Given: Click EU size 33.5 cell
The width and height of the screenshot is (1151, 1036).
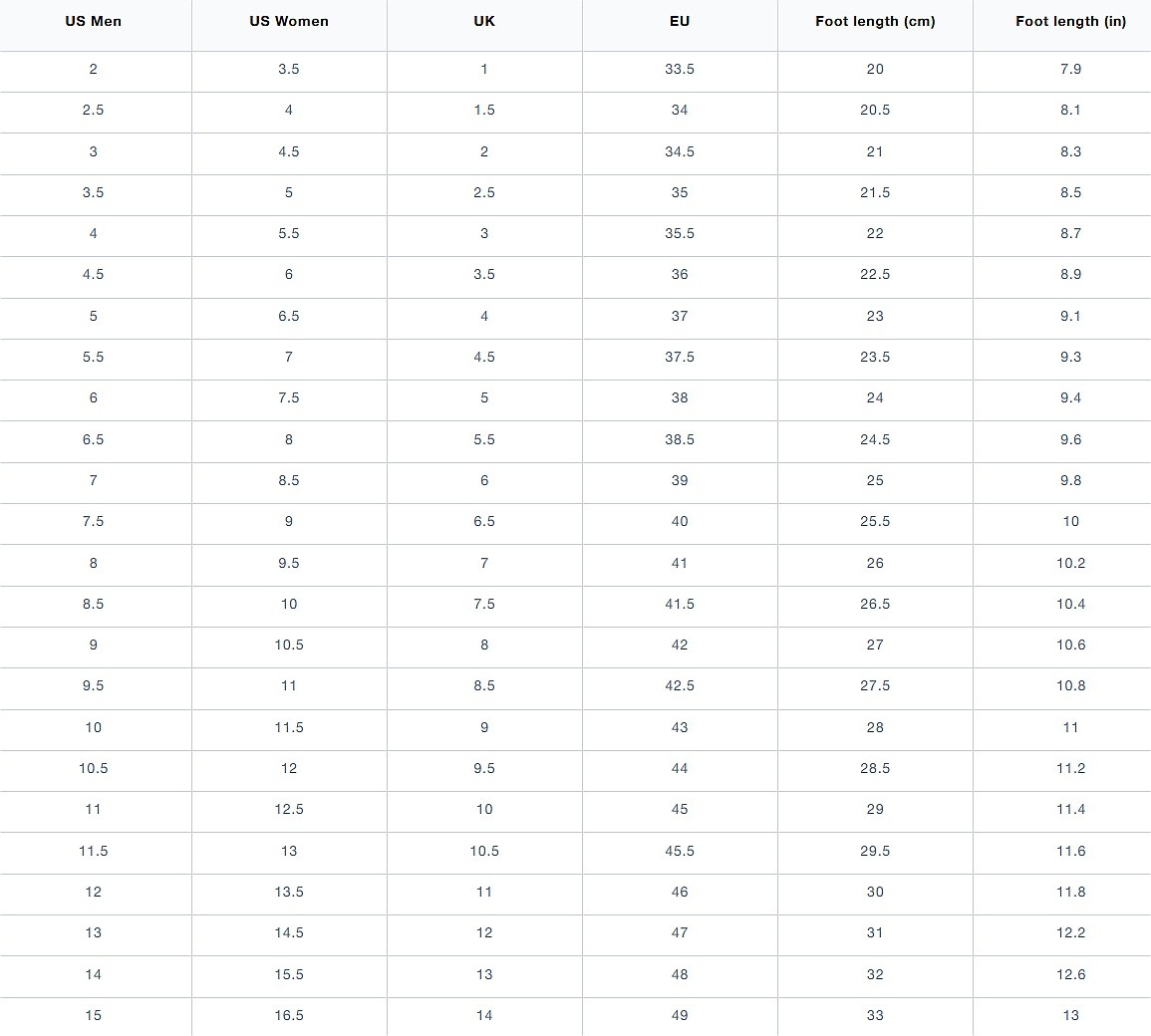Looking at the screenshot, I should click(680, 69).
